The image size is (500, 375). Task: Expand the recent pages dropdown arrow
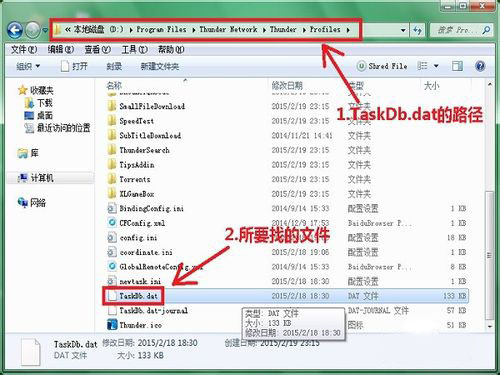pos(45,30)
